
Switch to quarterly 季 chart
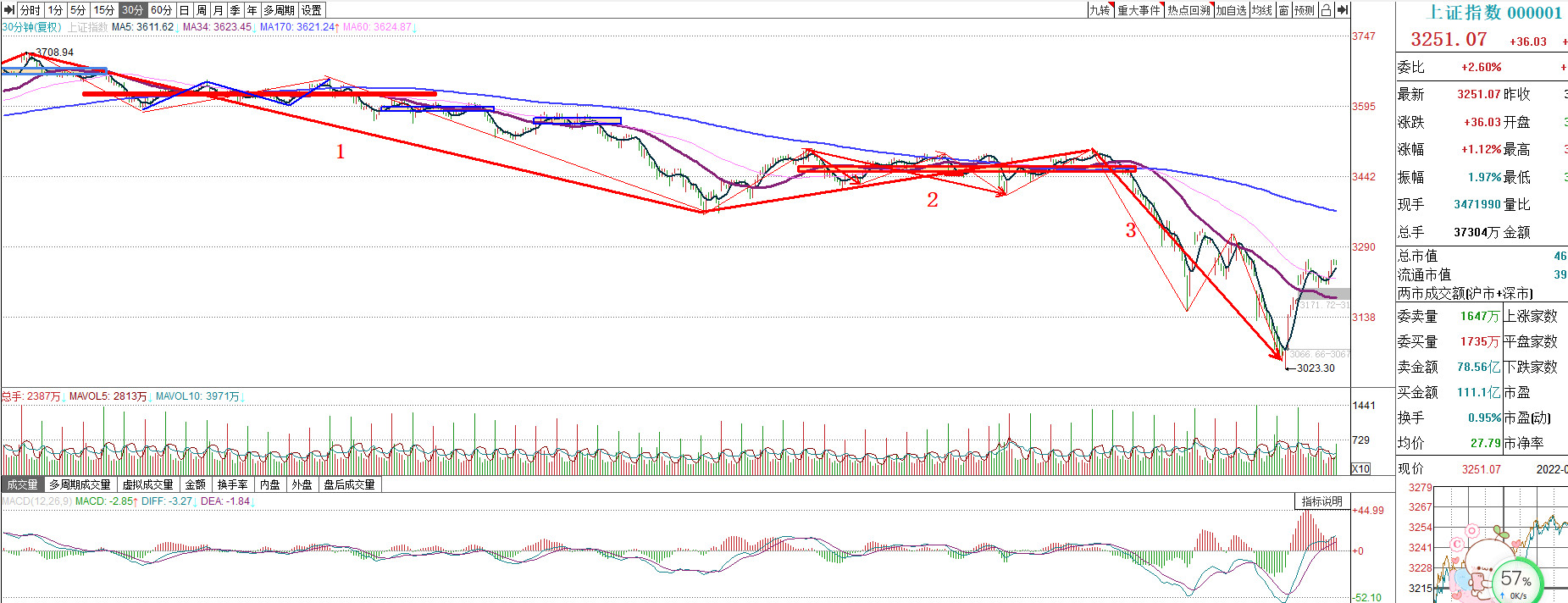(x=235, y=10)
